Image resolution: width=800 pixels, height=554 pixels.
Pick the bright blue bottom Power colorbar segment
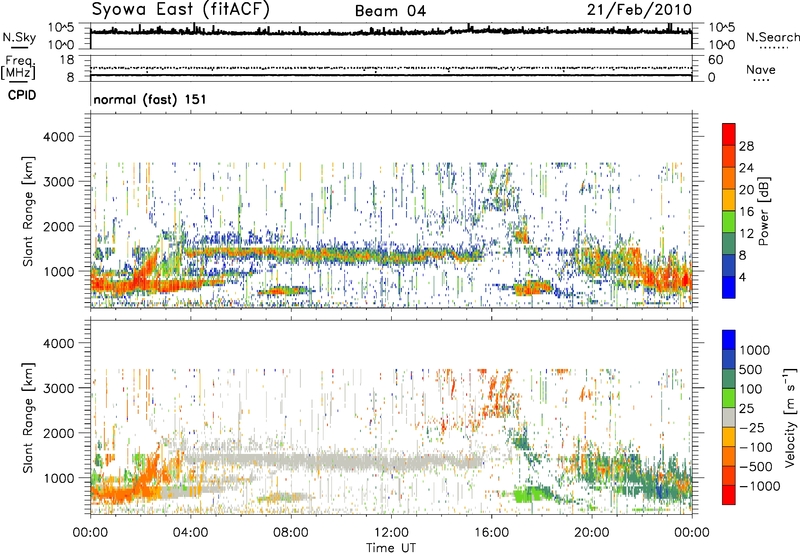point(729,287)
